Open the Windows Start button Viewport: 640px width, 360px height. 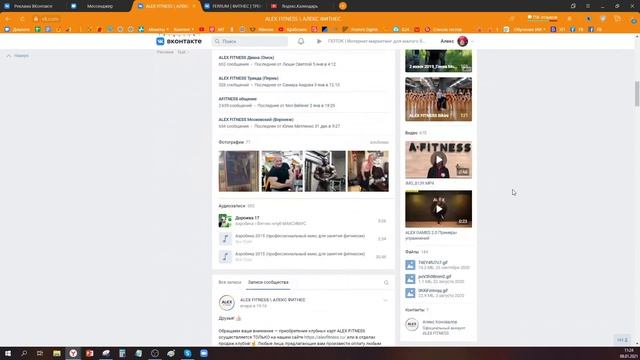tap(8, 353)
